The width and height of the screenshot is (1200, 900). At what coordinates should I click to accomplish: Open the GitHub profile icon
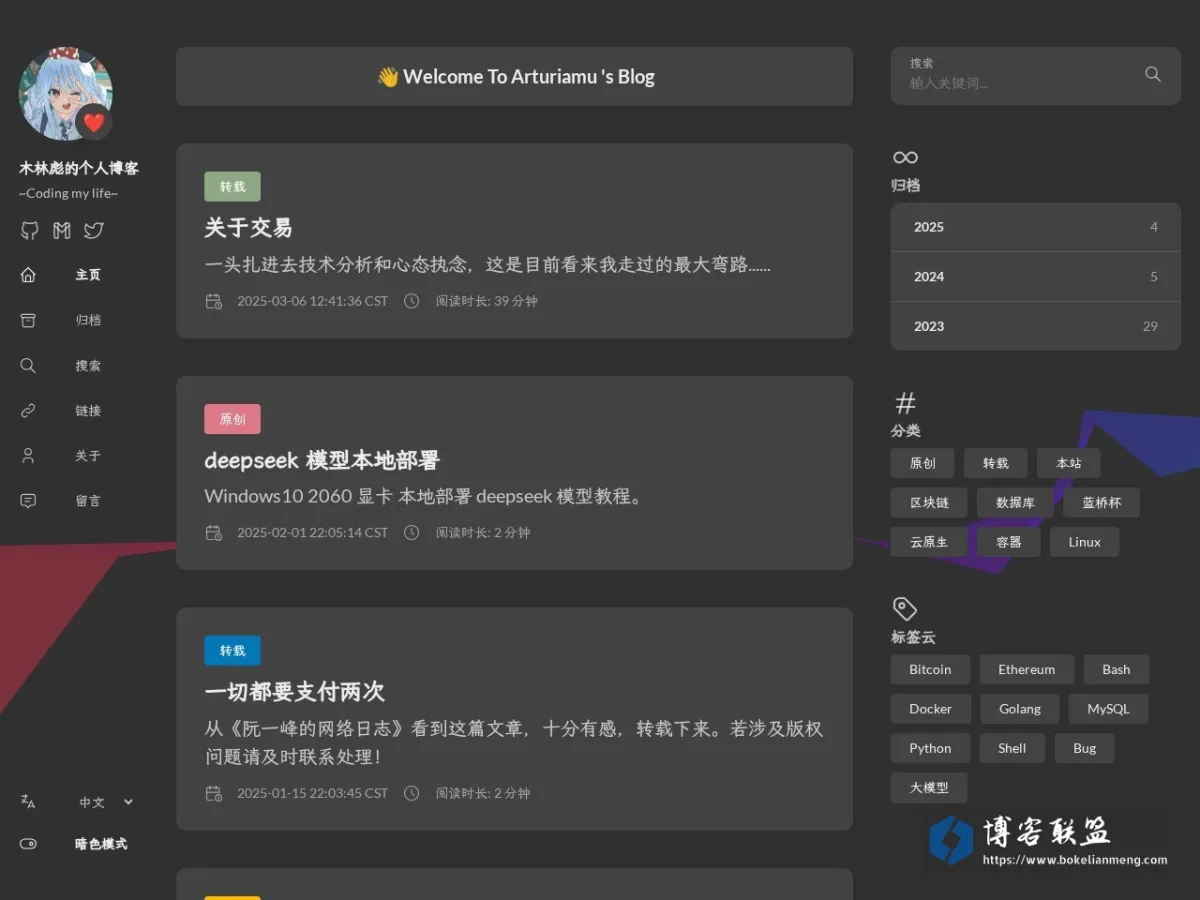coord(30,231)
